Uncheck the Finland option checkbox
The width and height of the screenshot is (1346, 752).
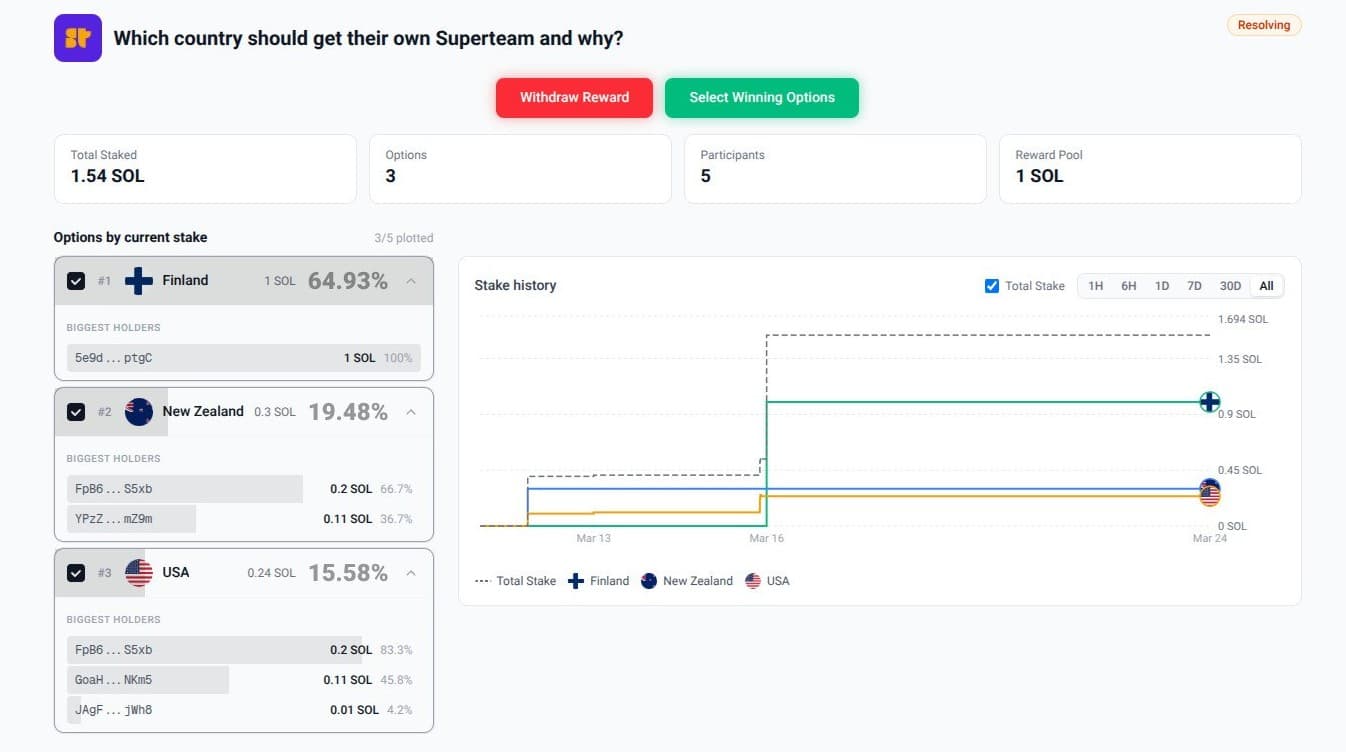tap(76, 281)
